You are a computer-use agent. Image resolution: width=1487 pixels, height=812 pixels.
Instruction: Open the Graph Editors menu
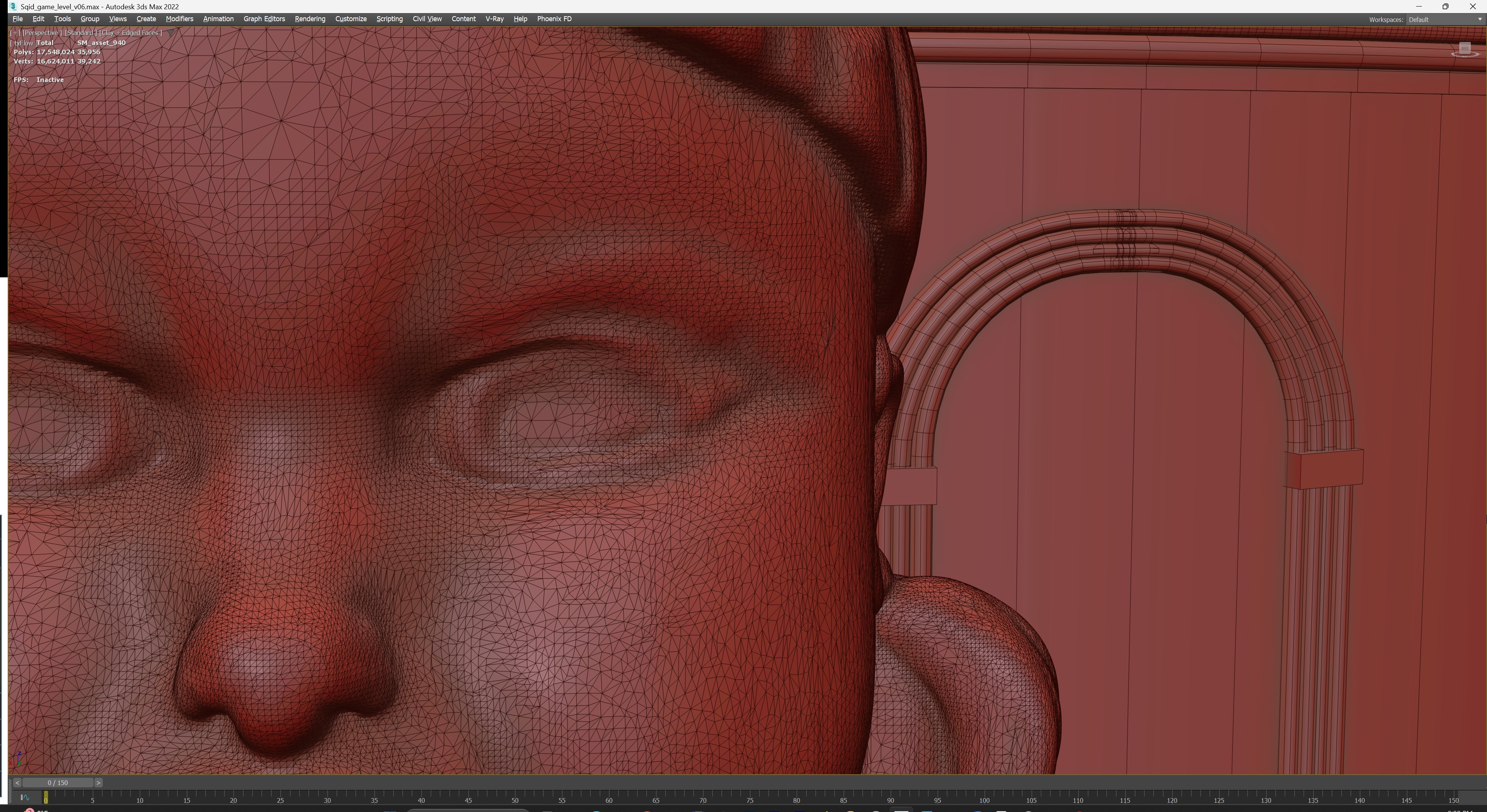click(x=264, y=19)
